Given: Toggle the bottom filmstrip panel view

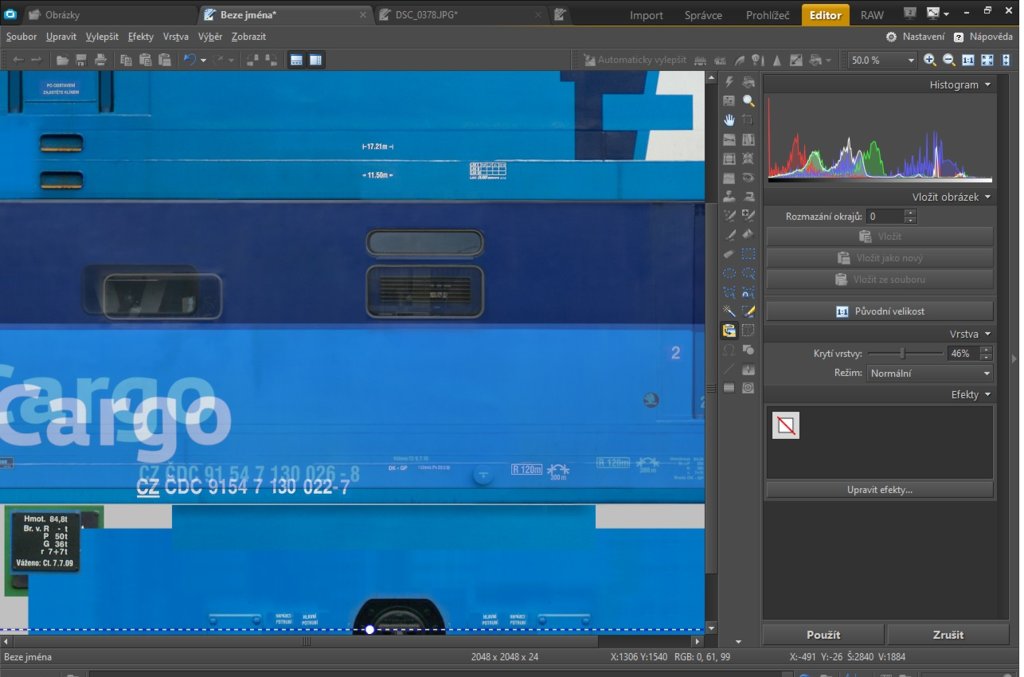Looking at the screenshot, I should coord(296,60).
